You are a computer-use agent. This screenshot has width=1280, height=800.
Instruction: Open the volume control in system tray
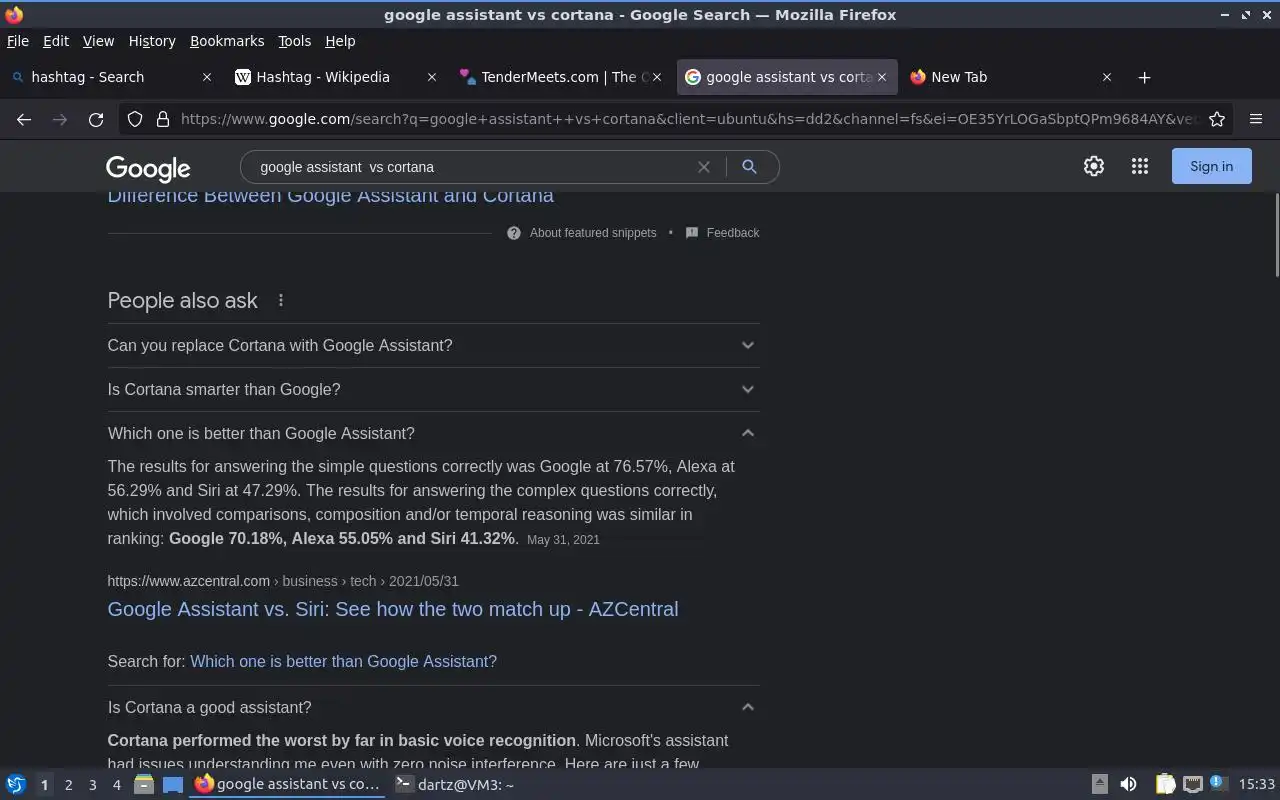[1128, 785]
